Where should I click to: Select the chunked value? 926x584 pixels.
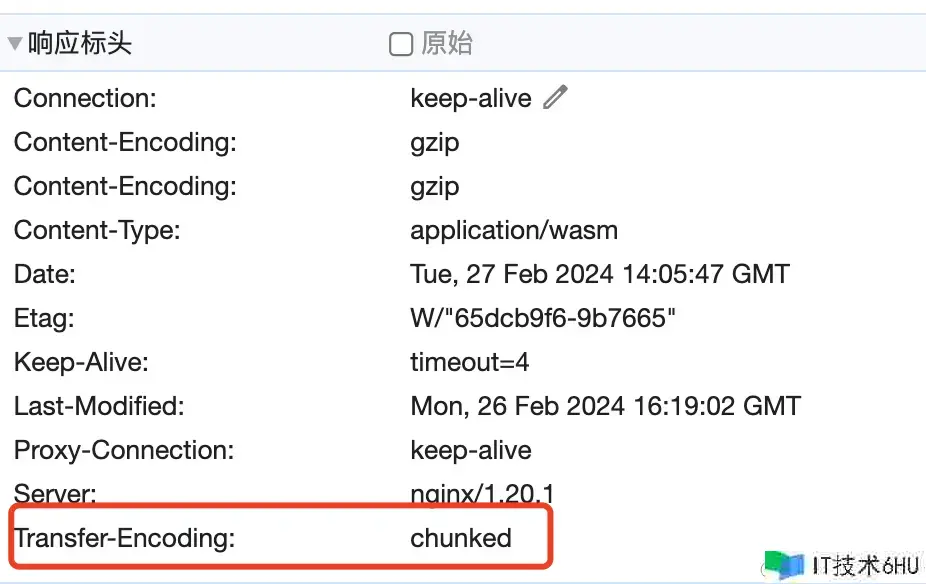(461, 538)
